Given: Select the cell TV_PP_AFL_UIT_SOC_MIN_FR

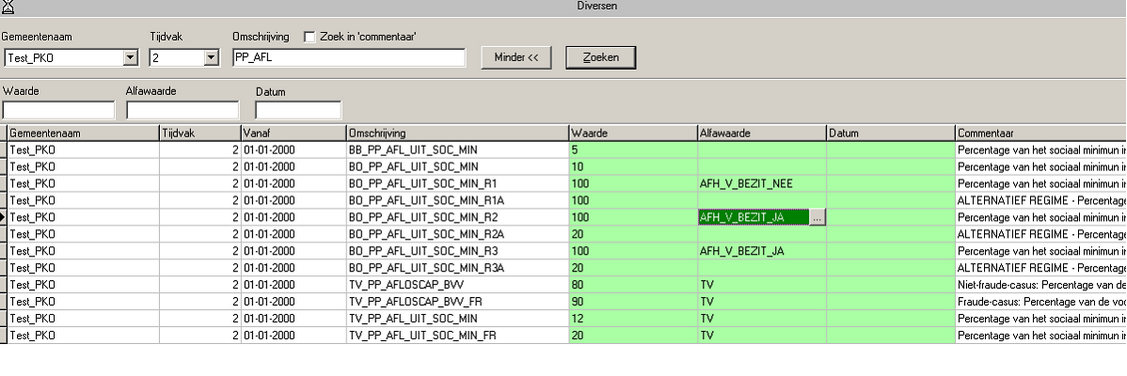Looking at the screenshot, I should pyautogui.click(x=458, y=336).
